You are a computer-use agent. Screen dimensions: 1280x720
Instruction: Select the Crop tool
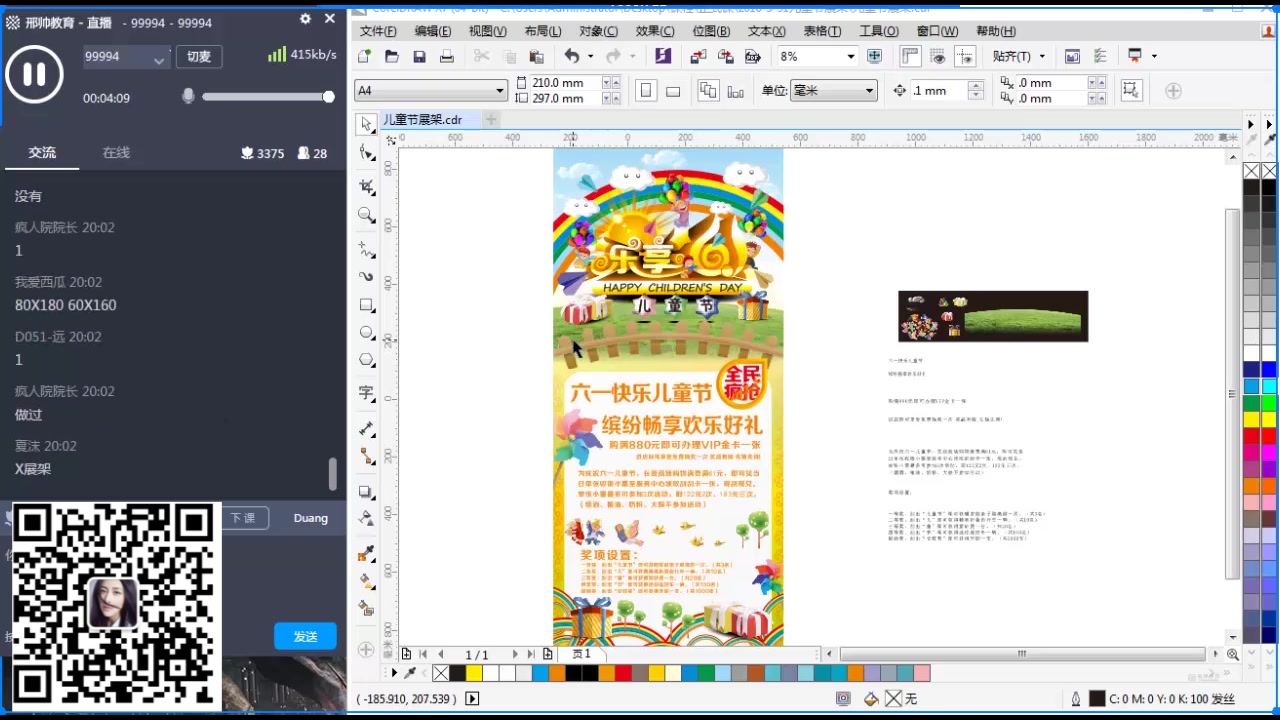[x=366, y=183]
